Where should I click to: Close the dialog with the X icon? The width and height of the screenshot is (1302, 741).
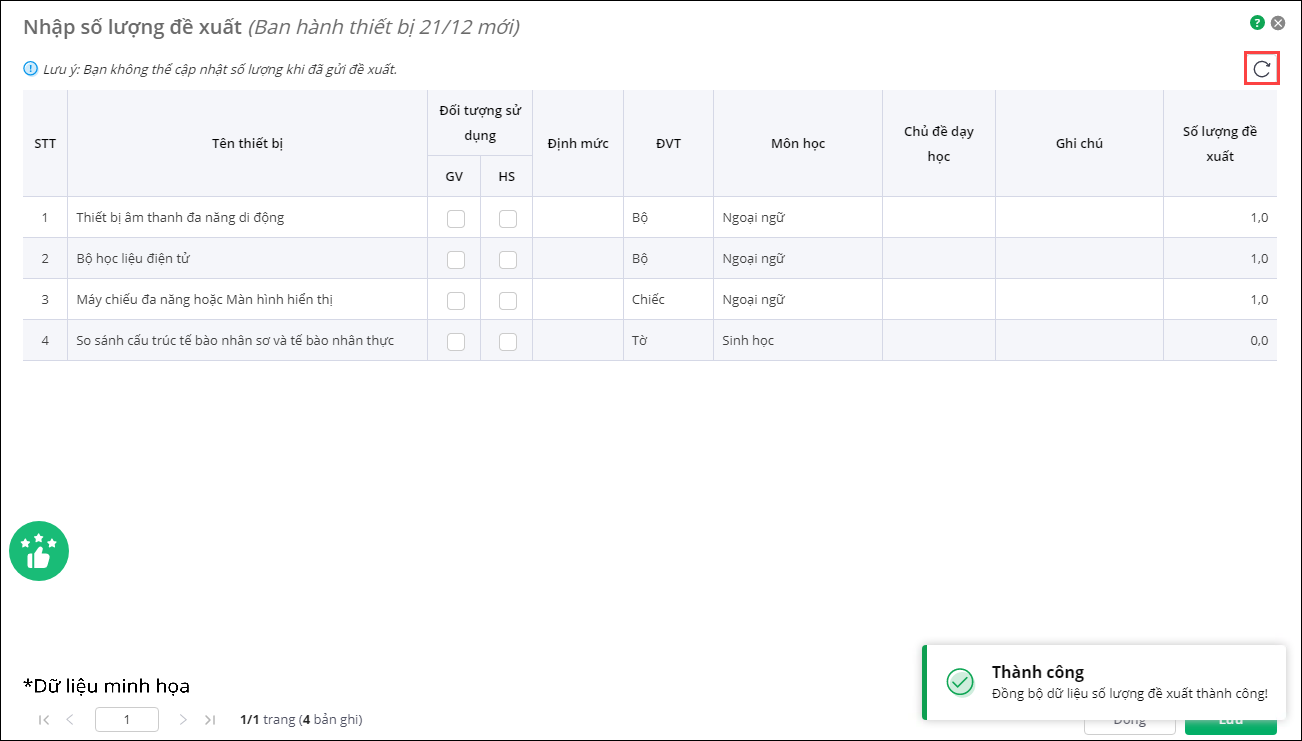1278,23
